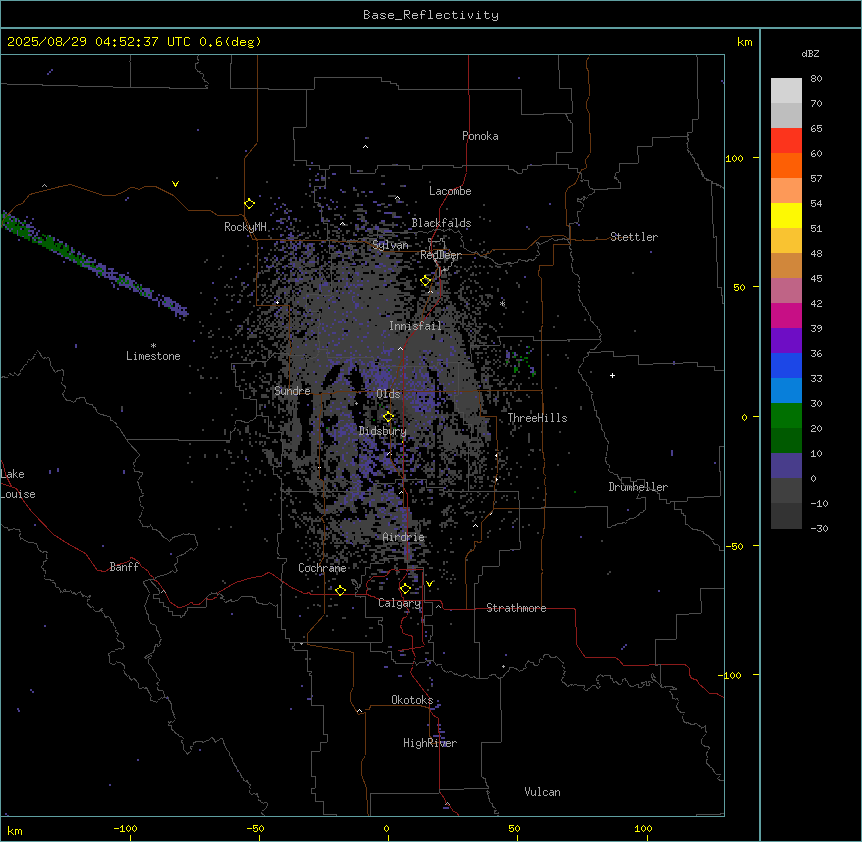Click the RockyMH label
Screen dimensions: 862x842
245,227
